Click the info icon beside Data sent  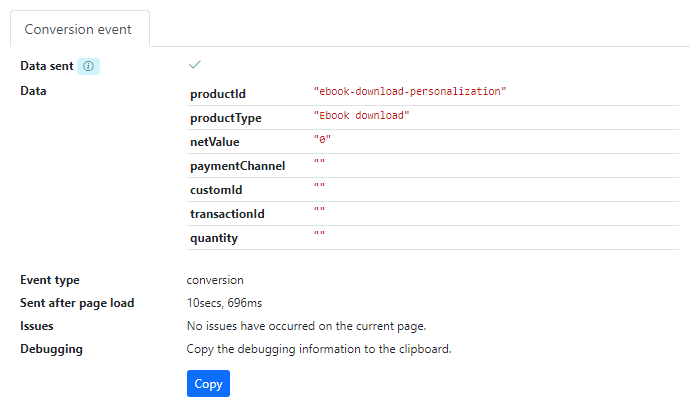click(88, 66)
